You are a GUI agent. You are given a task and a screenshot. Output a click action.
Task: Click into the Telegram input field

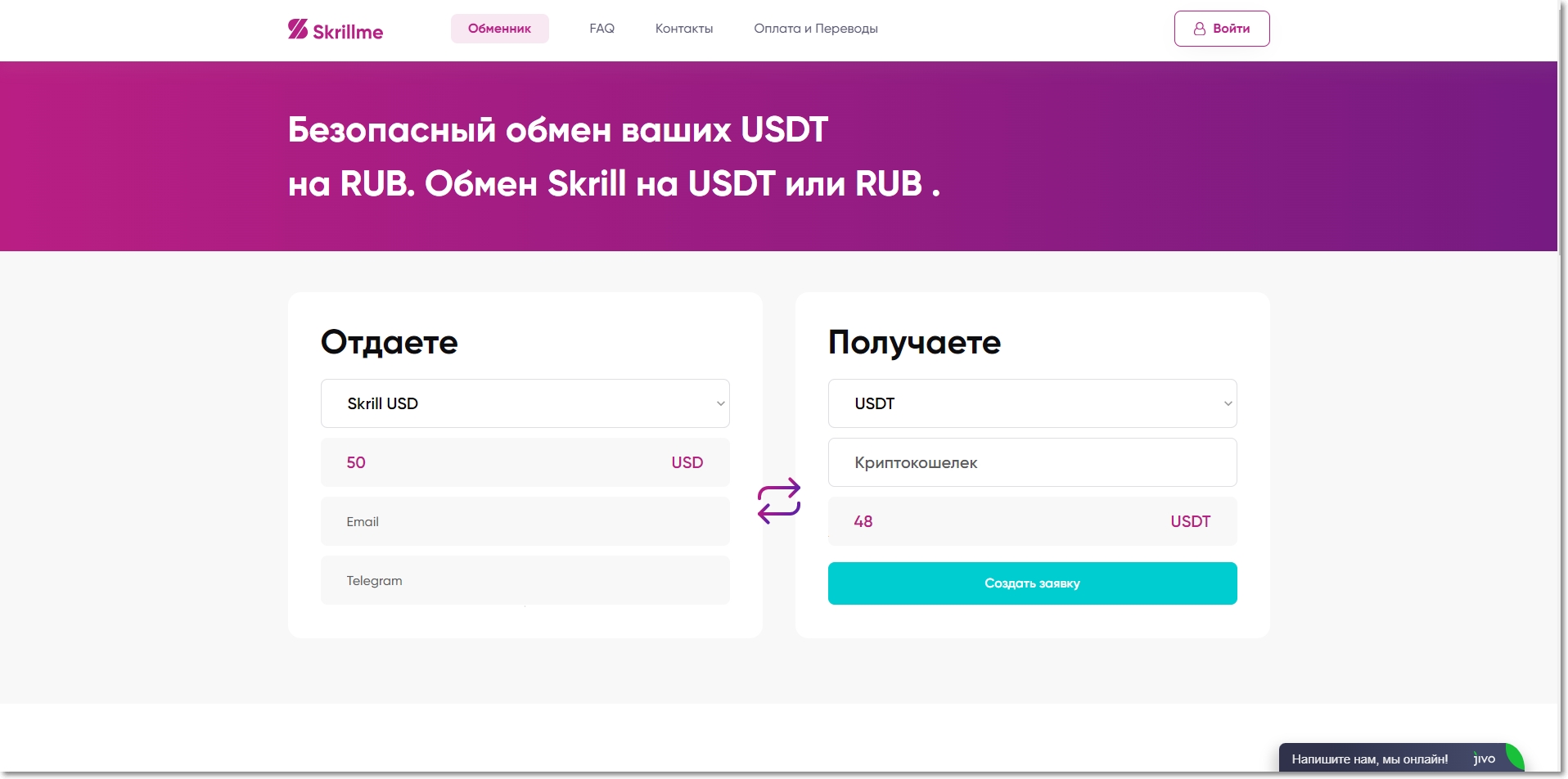click(525, 580)
